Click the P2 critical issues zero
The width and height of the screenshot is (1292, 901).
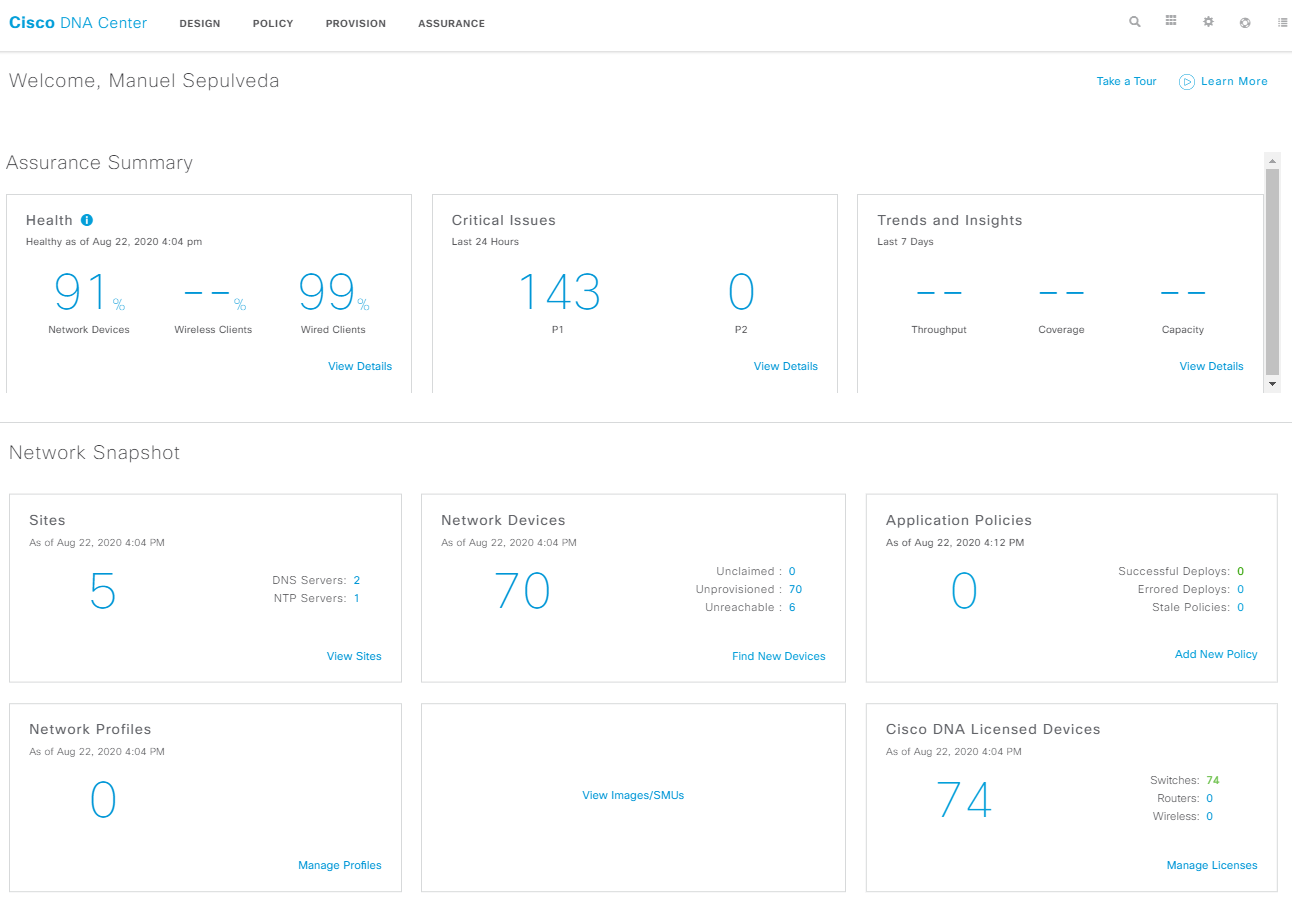741,292
